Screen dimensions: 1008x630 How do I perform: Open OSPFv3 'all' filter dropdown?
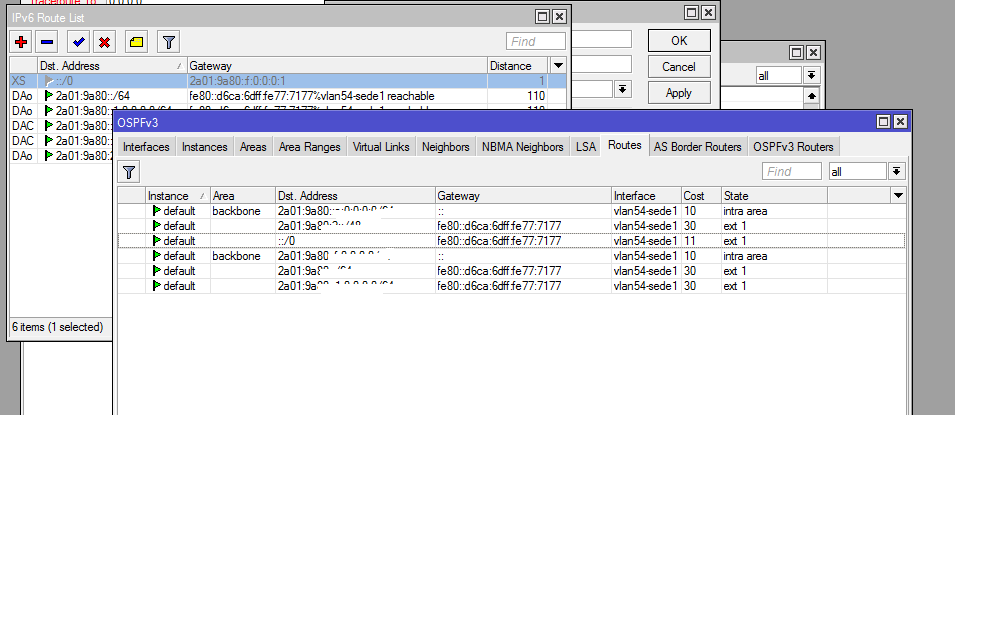[896, 171]
